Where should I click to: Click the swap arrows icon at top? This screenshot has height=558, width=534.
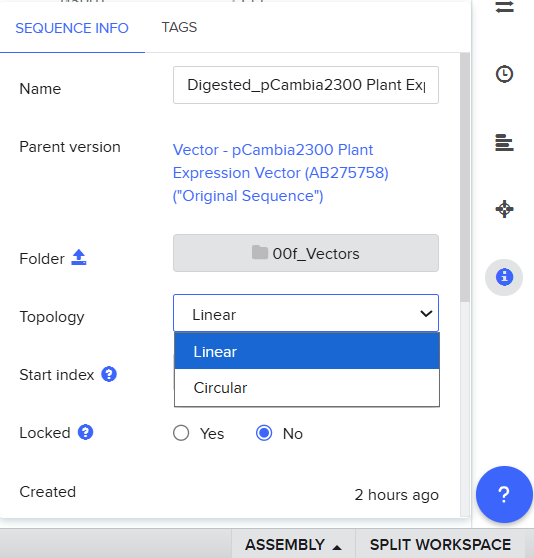coord(504,7)
